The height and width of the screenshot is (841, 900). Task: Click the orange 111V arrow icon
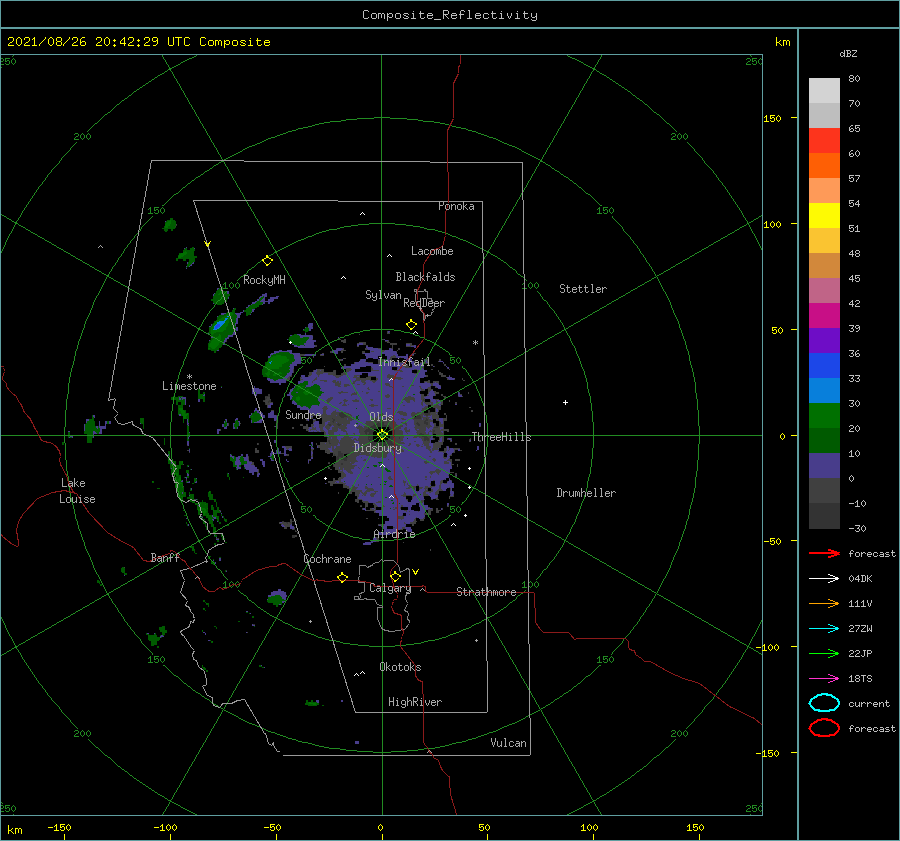coord(824,603)
